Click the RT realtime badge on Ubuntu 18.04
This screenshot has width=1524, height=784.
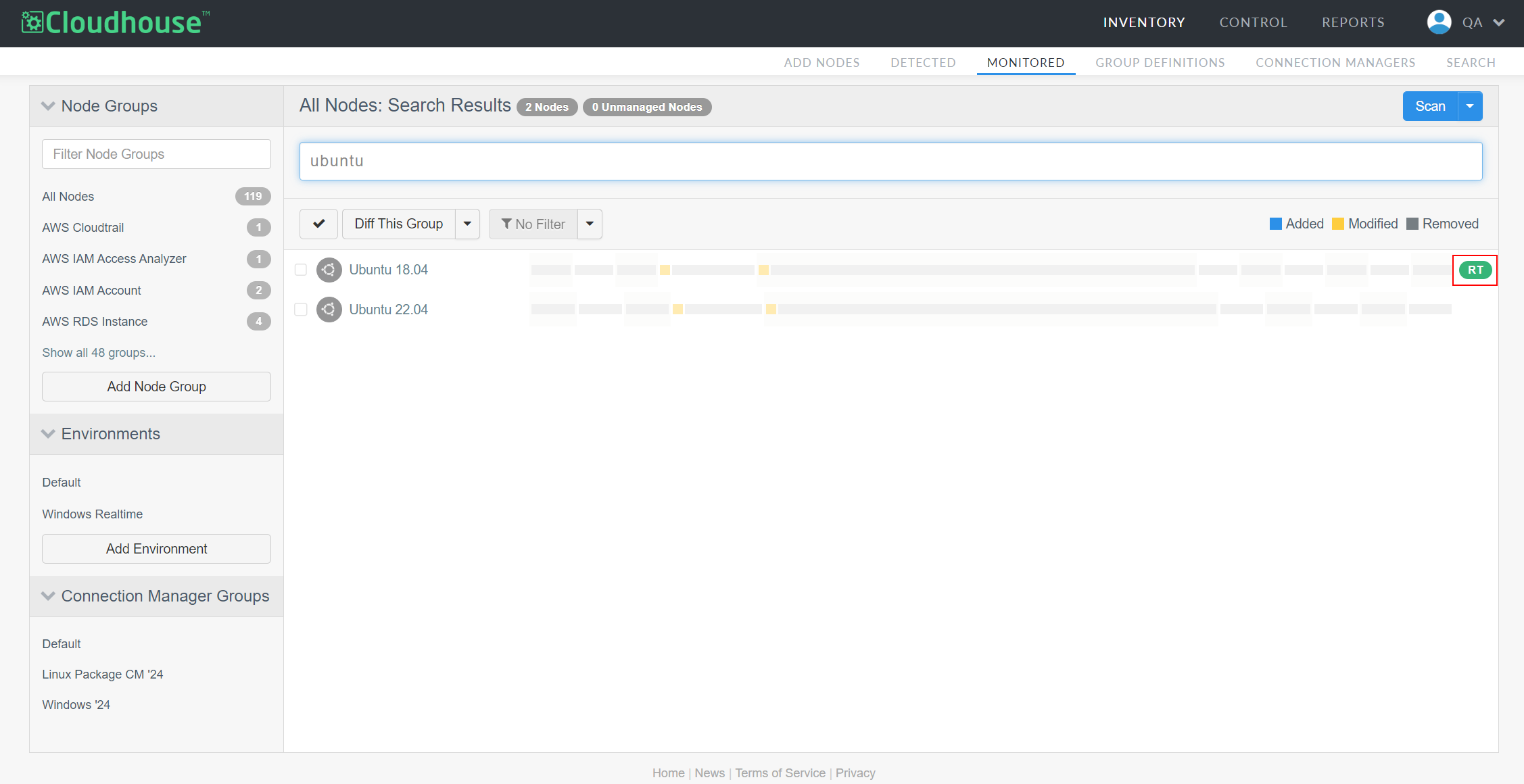pos(1475,270)
